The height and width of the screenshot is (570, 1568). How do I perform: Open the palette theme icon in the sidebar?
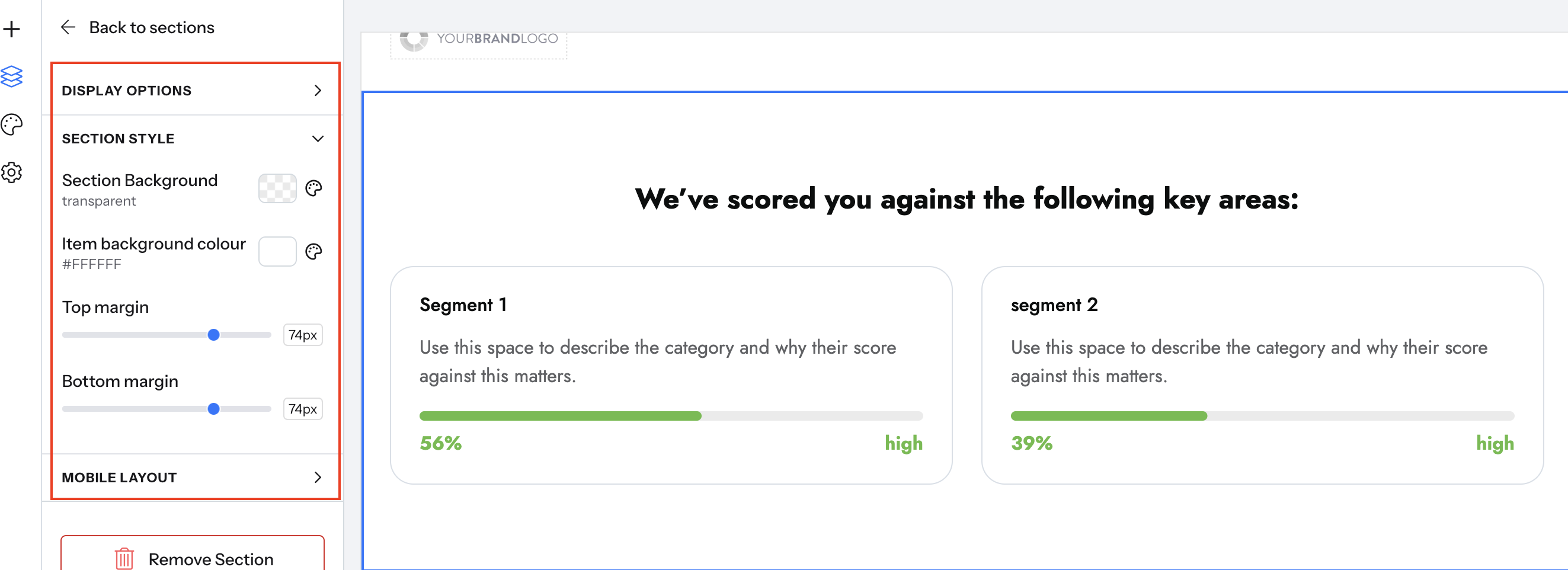(12, 124)
